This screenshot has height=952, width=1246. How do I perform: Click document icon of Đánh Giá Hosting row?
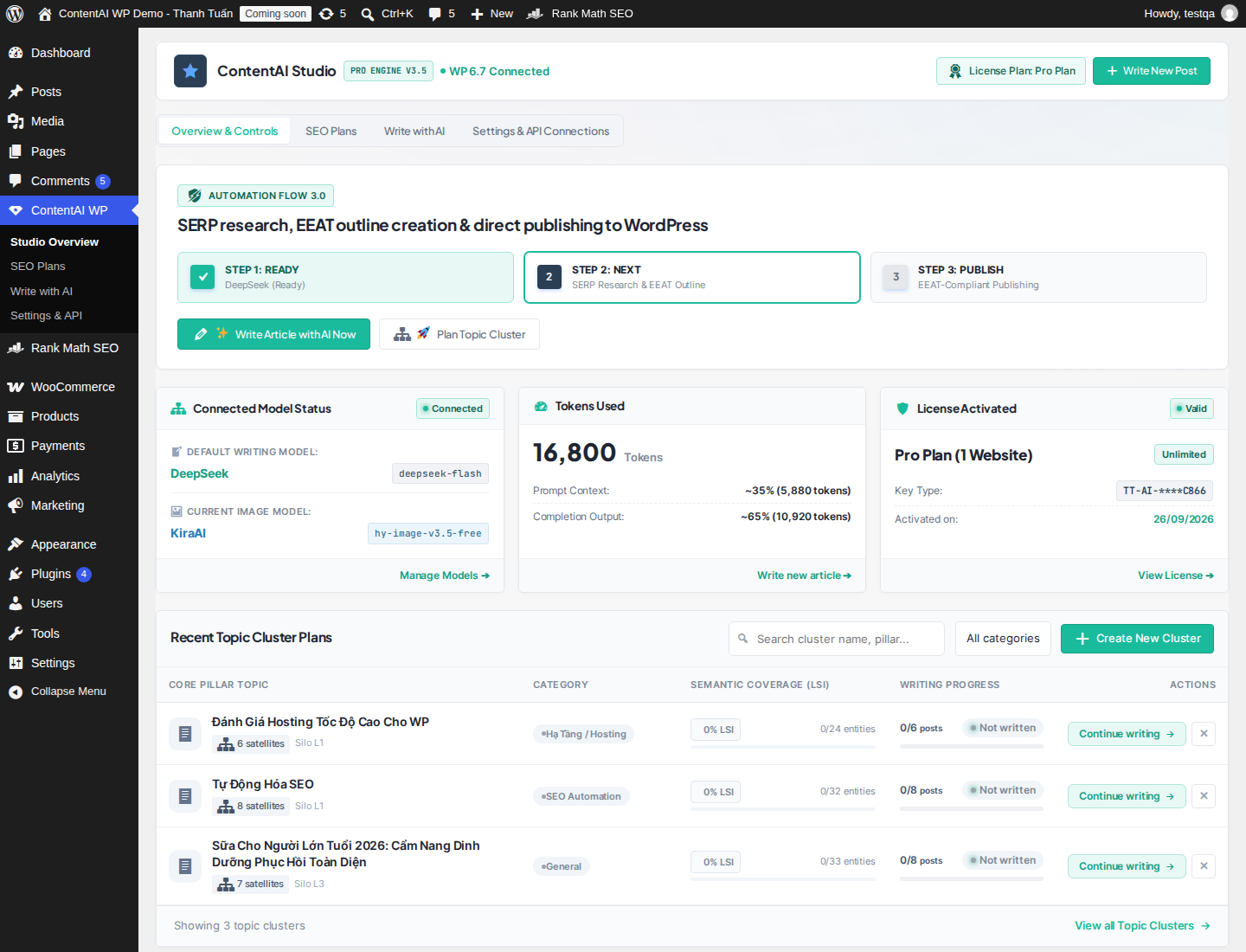[185, 734]
